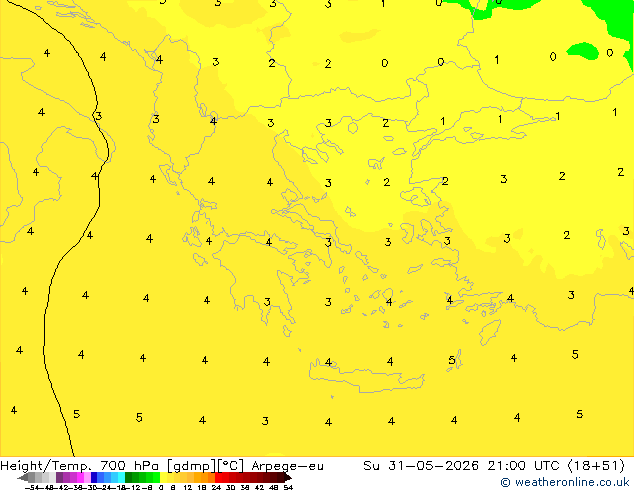Select the first dark blue legend swatch
The image size is (634, 490).
coord(94,478)
